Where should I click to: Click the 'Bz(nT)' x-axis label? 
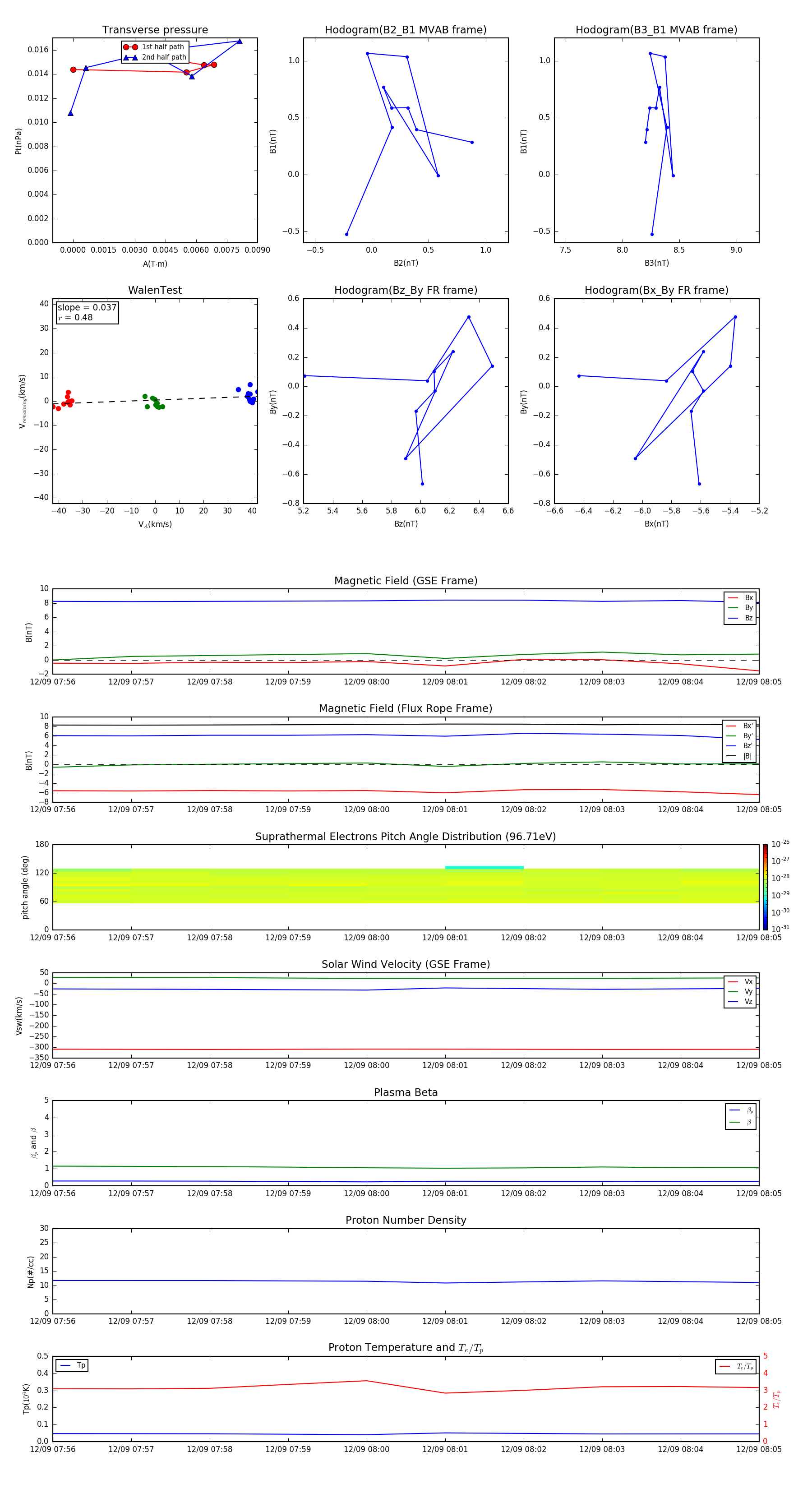click(406, 524)
